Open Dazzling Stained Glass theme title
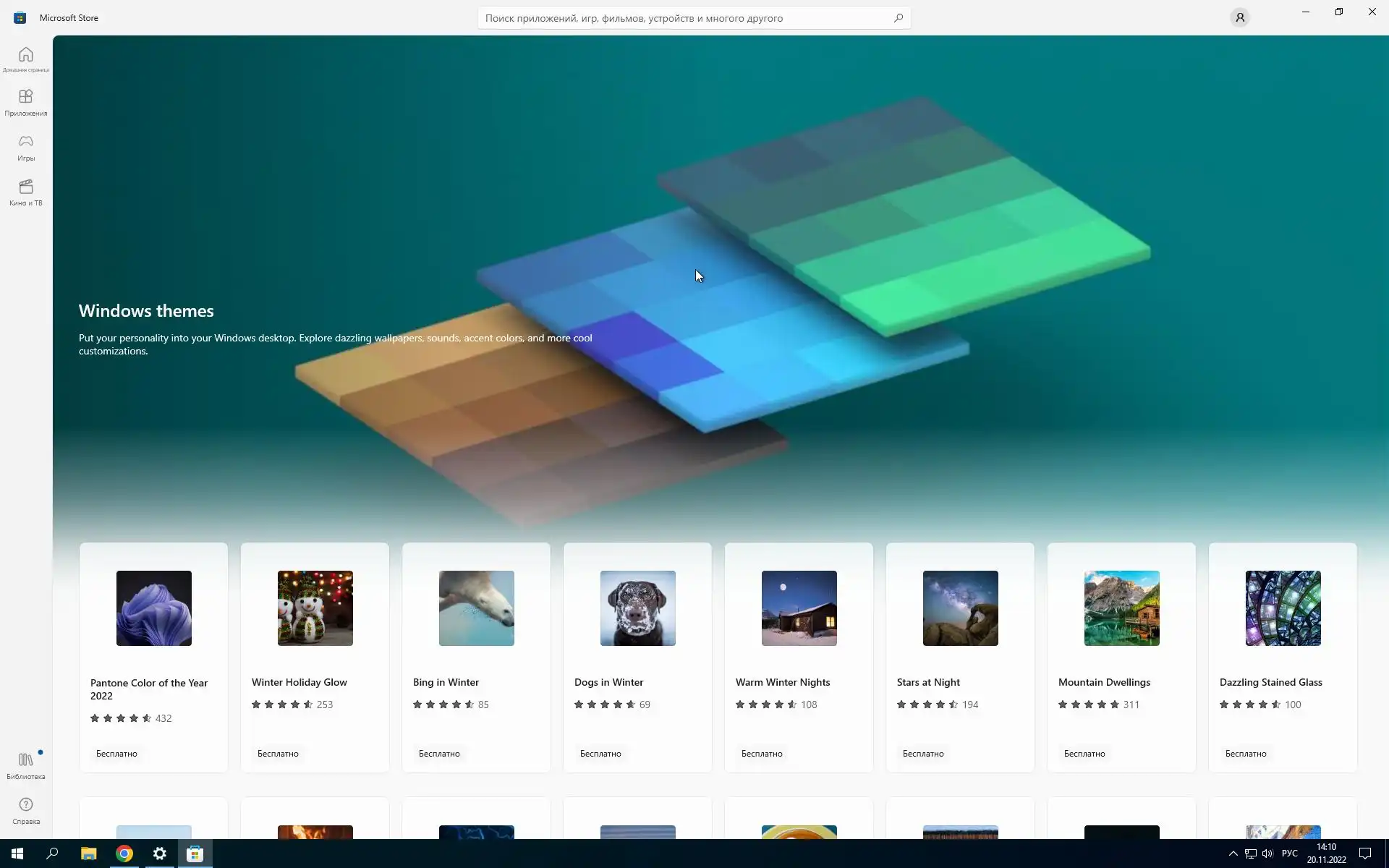 1270,682
